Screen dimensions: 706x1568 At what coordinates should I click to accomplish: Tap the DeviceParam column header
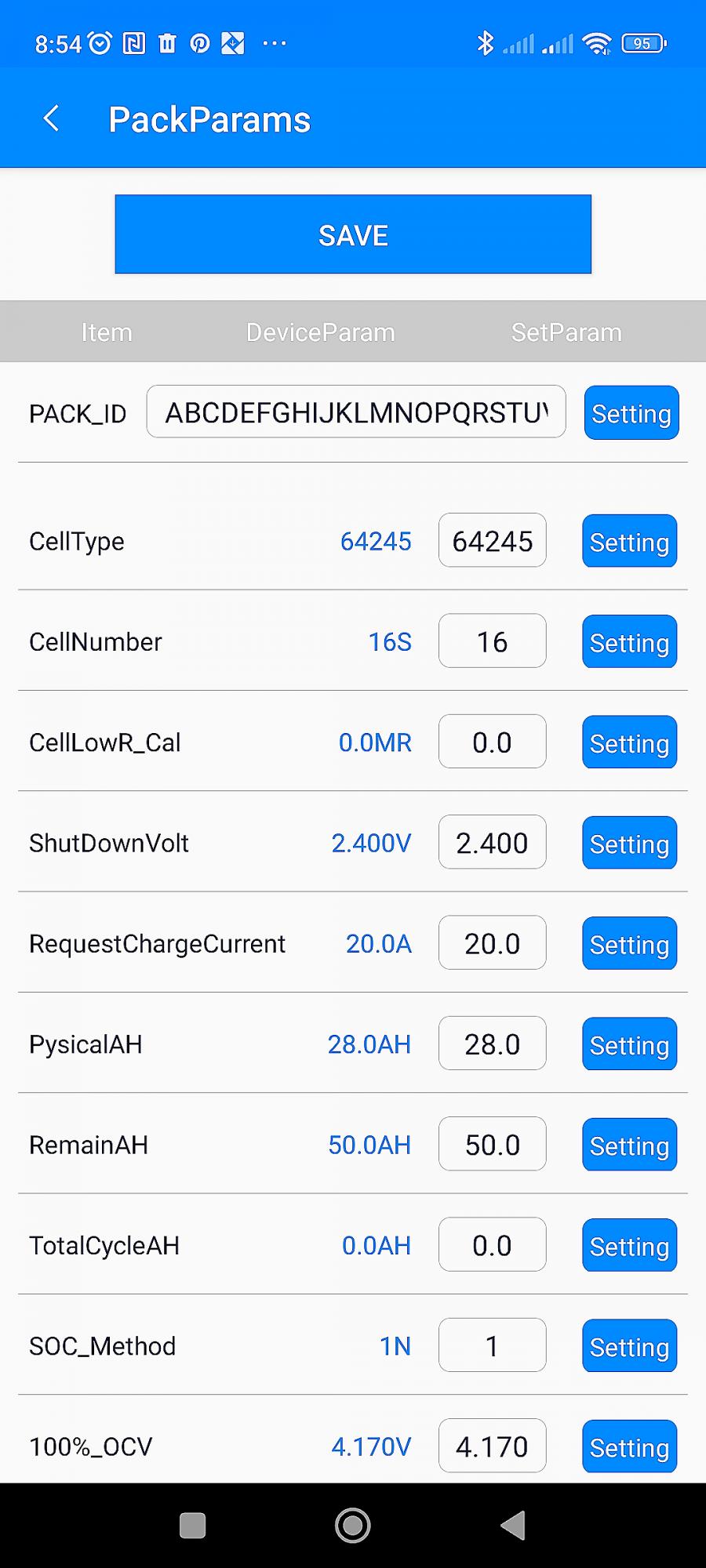[x=320, y=332]
